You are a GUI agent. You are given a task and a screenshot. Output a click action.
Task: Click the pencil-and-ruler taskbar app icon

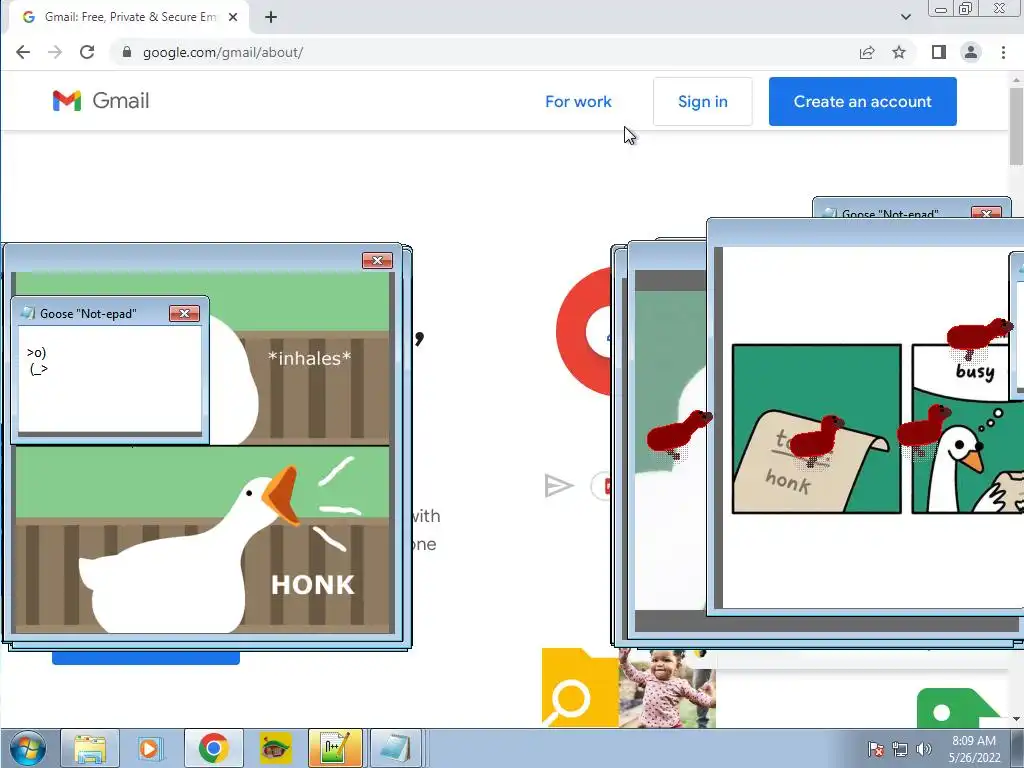(335, 748)
